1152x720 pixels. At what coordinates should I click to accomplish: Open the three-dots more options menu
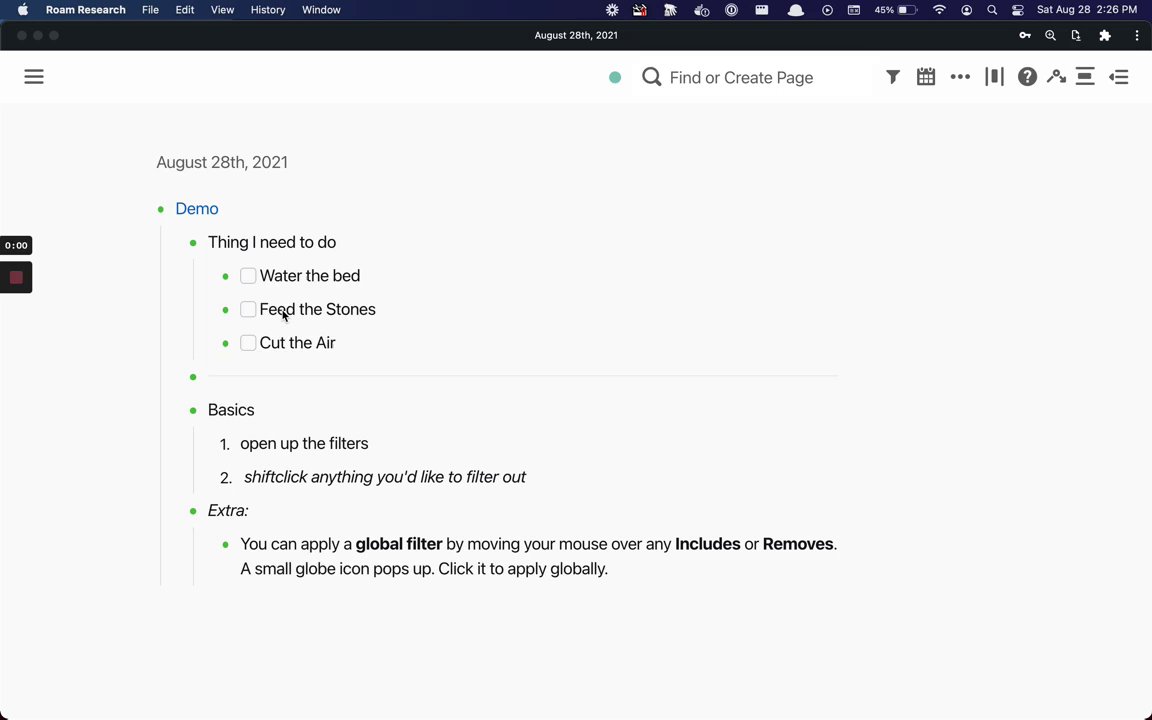click(960, 77)
